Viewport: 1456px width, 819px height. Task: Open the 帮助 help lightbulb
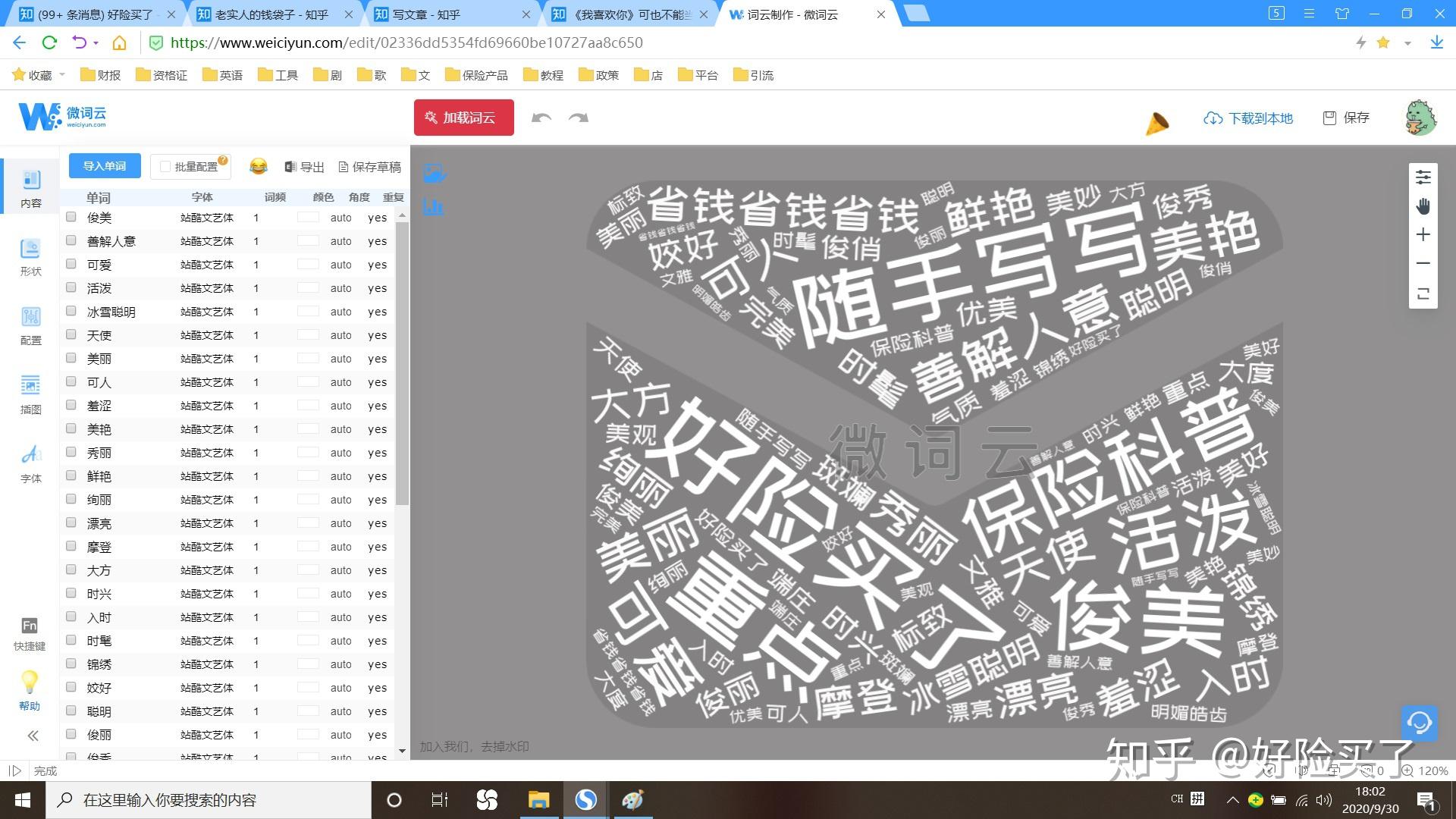(x=30, y=691)
